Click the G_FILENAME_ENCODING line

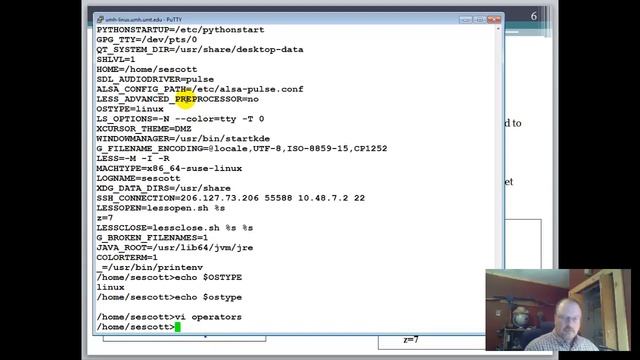point(242,148)
